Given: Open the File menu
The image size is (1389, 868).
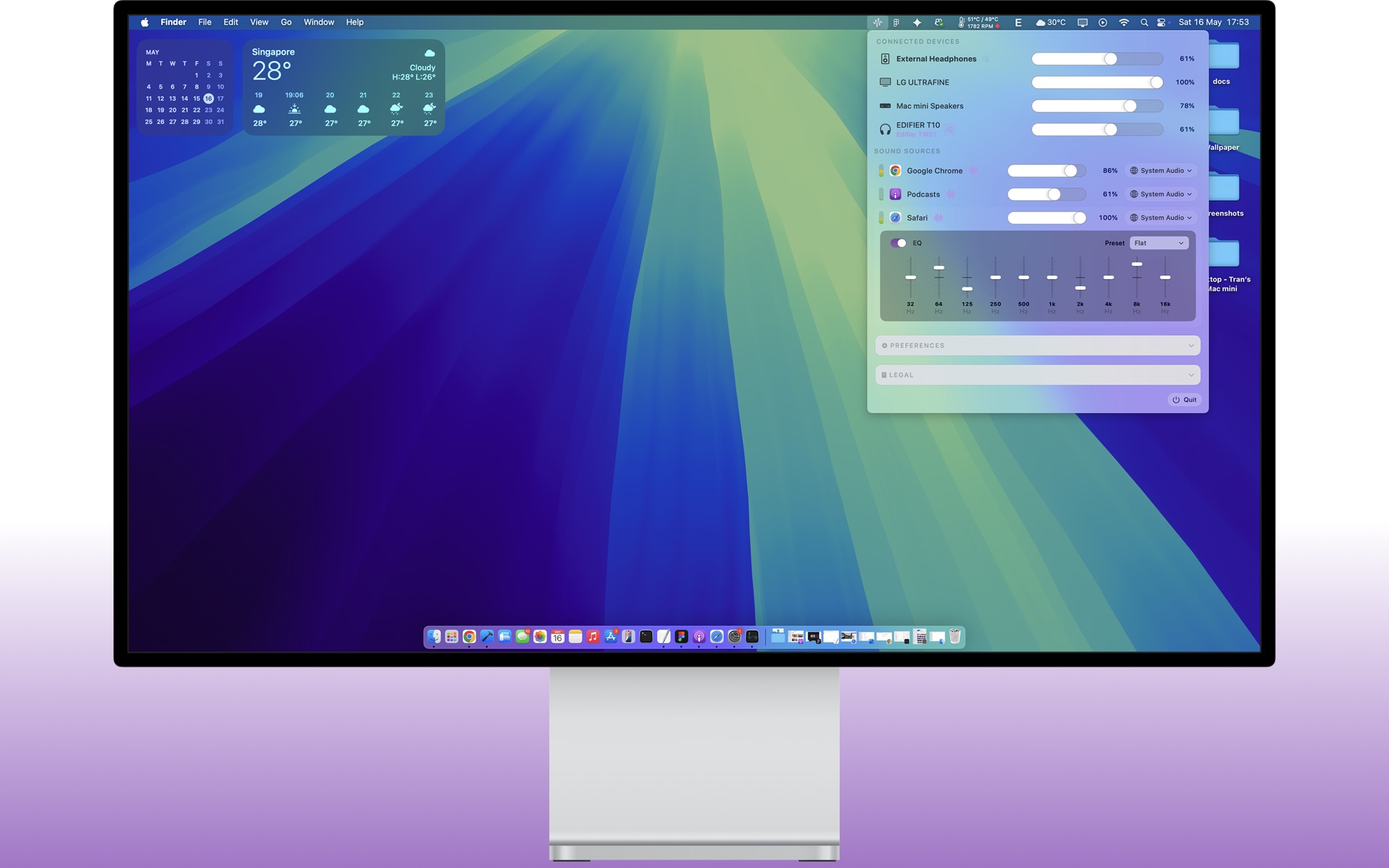Looking at the screenshot, I should (x=205, y=22).
